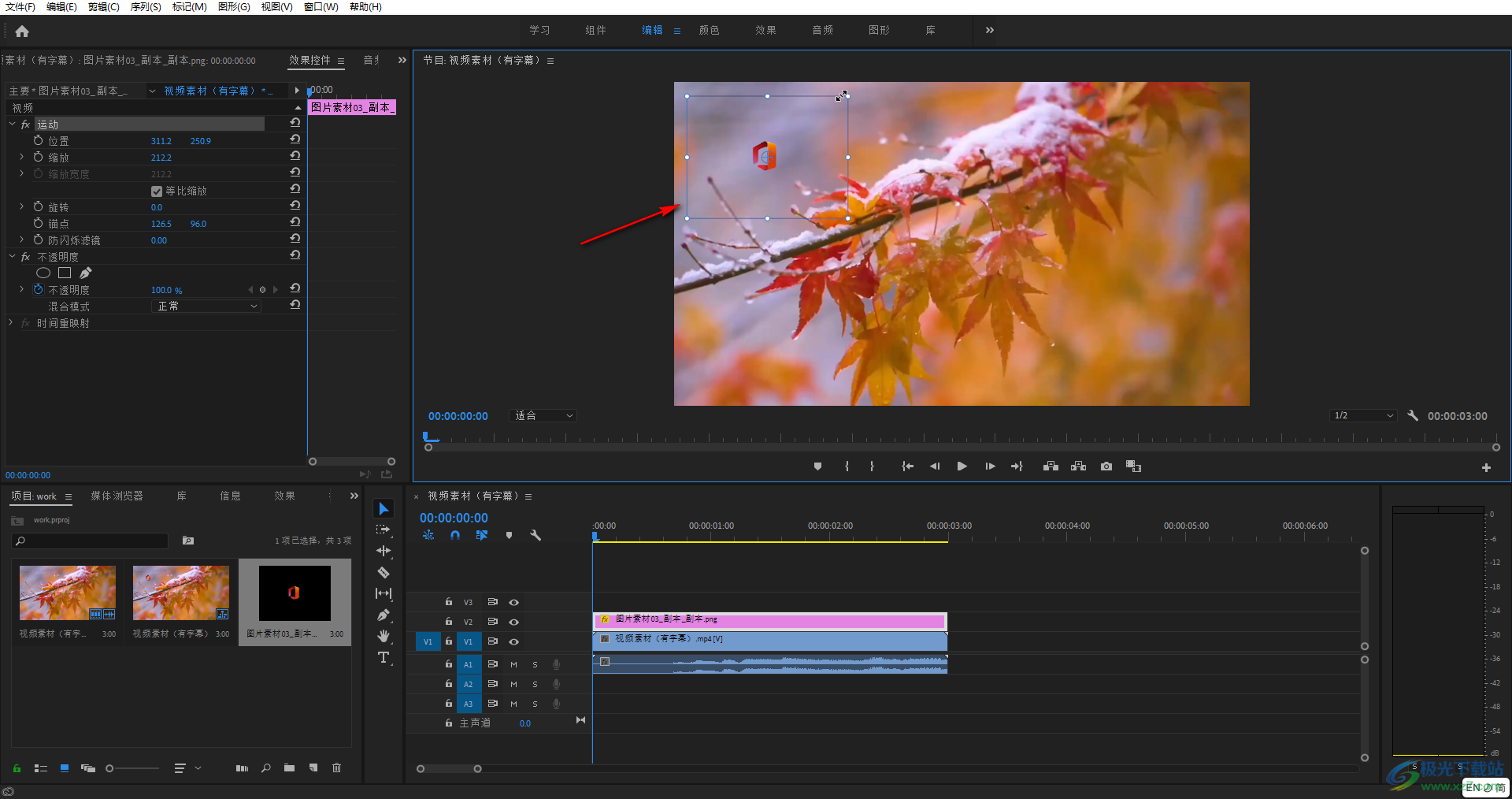The image size is (1512, 799).
Task: Switch project panel to list view
Action: (x=41, y=767)
